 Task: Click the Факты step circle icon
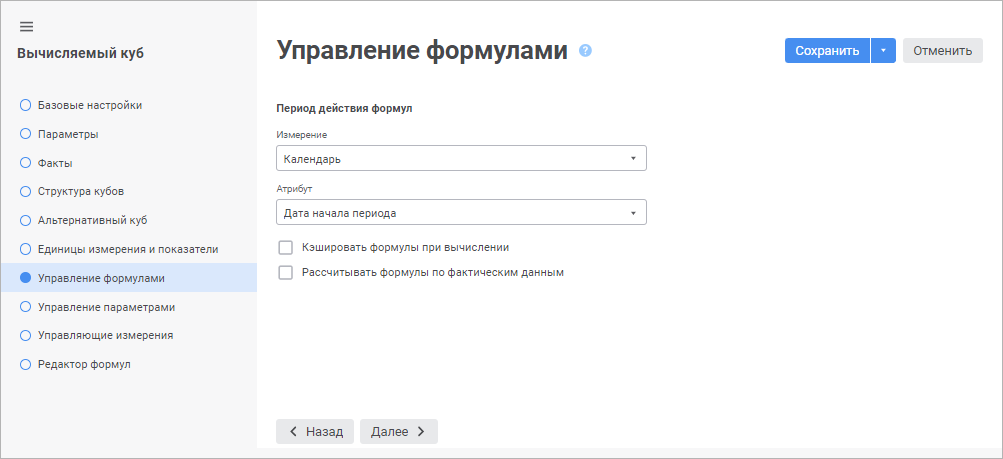coord(26,162)
